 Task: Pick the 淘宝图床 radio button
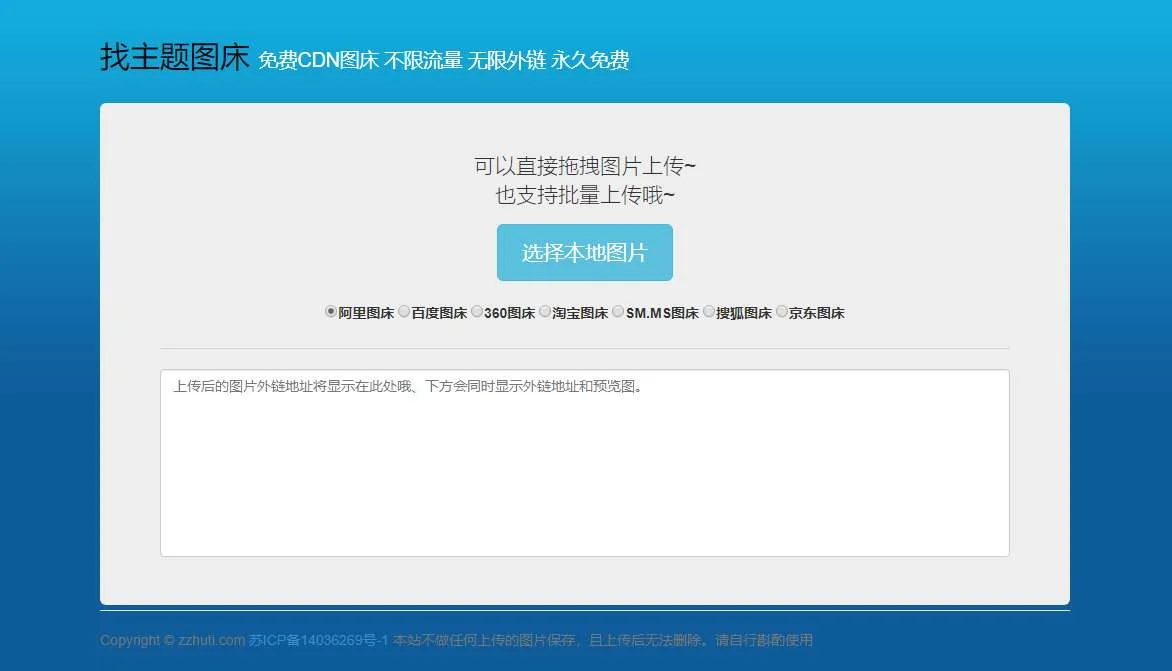pyautogui.click(x=545, y=312)
